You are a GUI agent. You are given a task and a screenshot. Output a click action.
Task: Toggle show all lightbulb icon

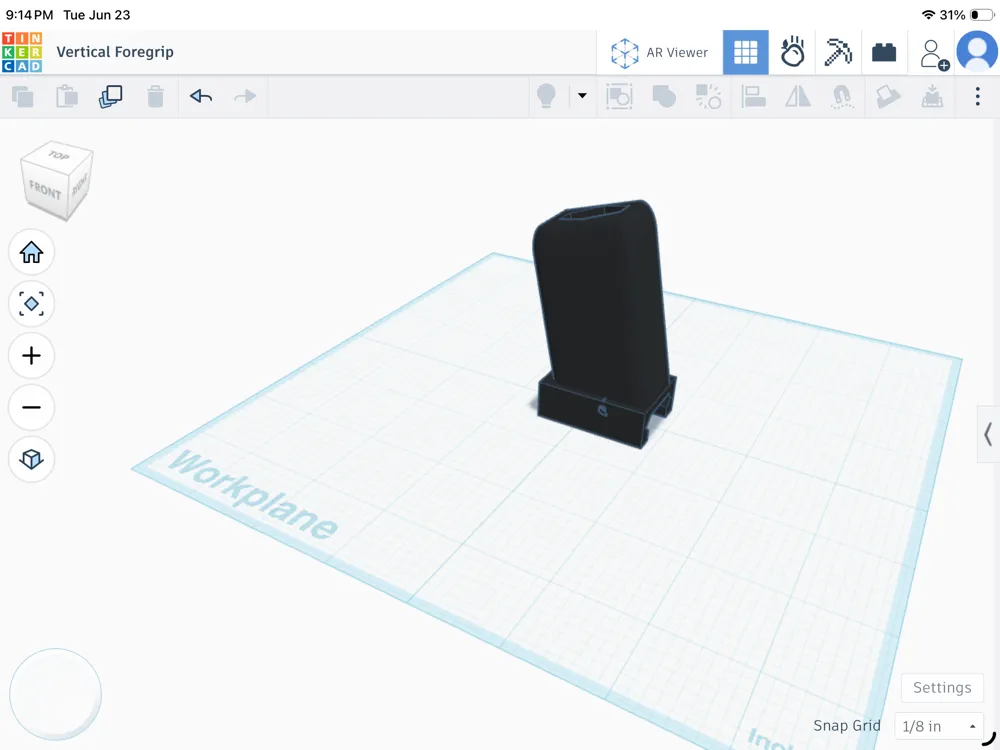tap(547, 96)
